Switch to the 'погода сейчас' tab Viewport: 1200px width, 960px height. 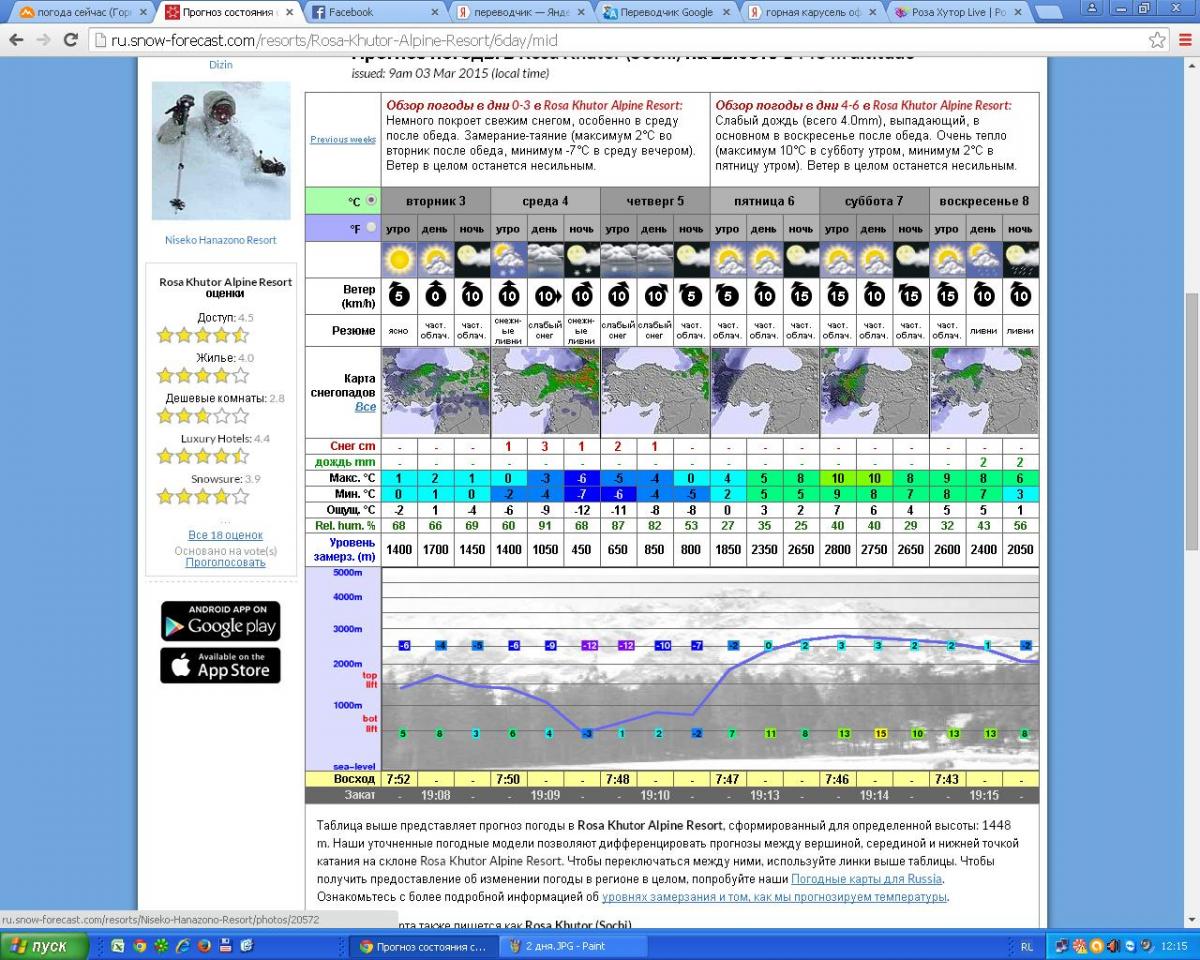coord(83,12)
